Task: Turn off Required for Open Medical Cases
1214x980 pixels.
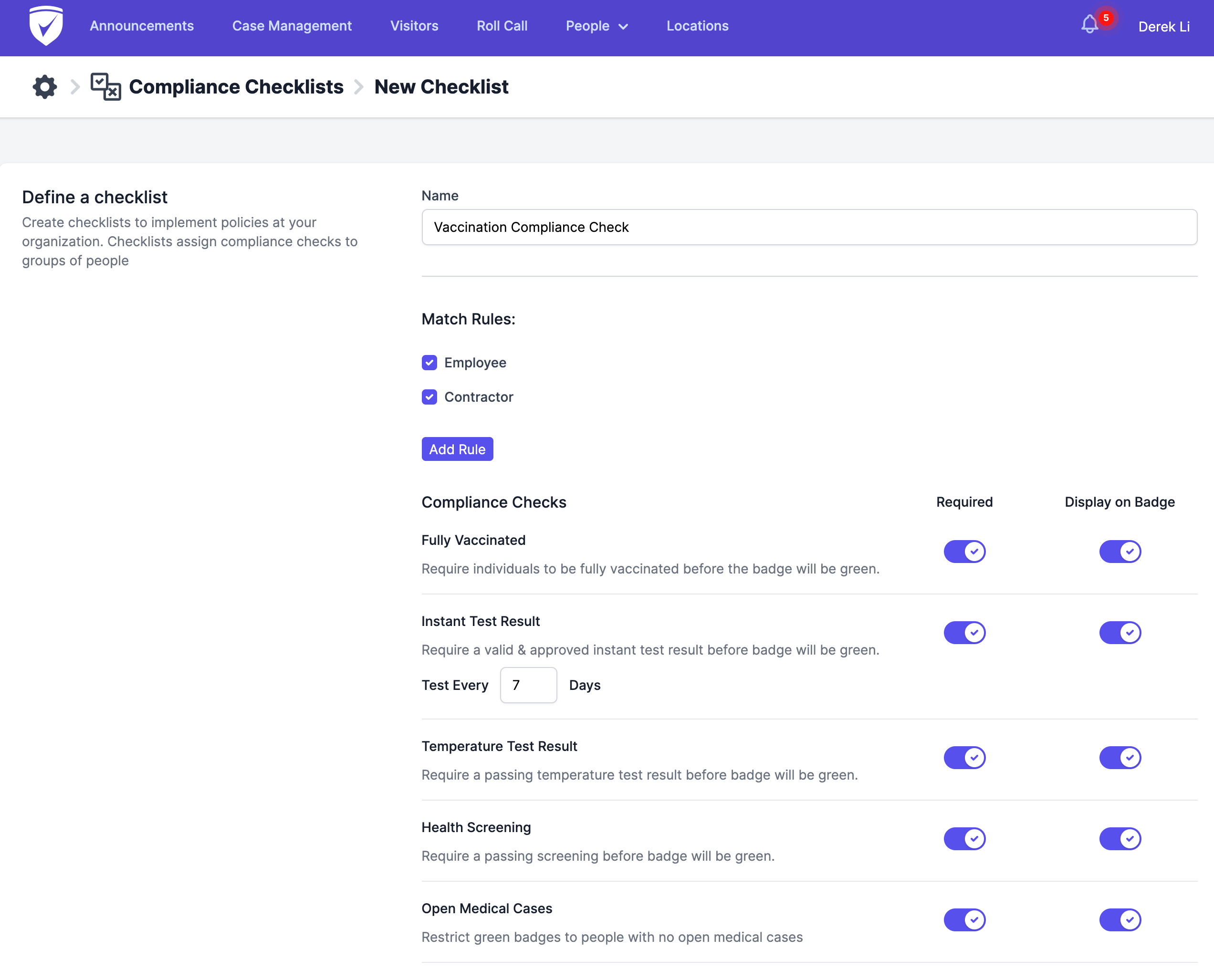Action: coord(964,919)
